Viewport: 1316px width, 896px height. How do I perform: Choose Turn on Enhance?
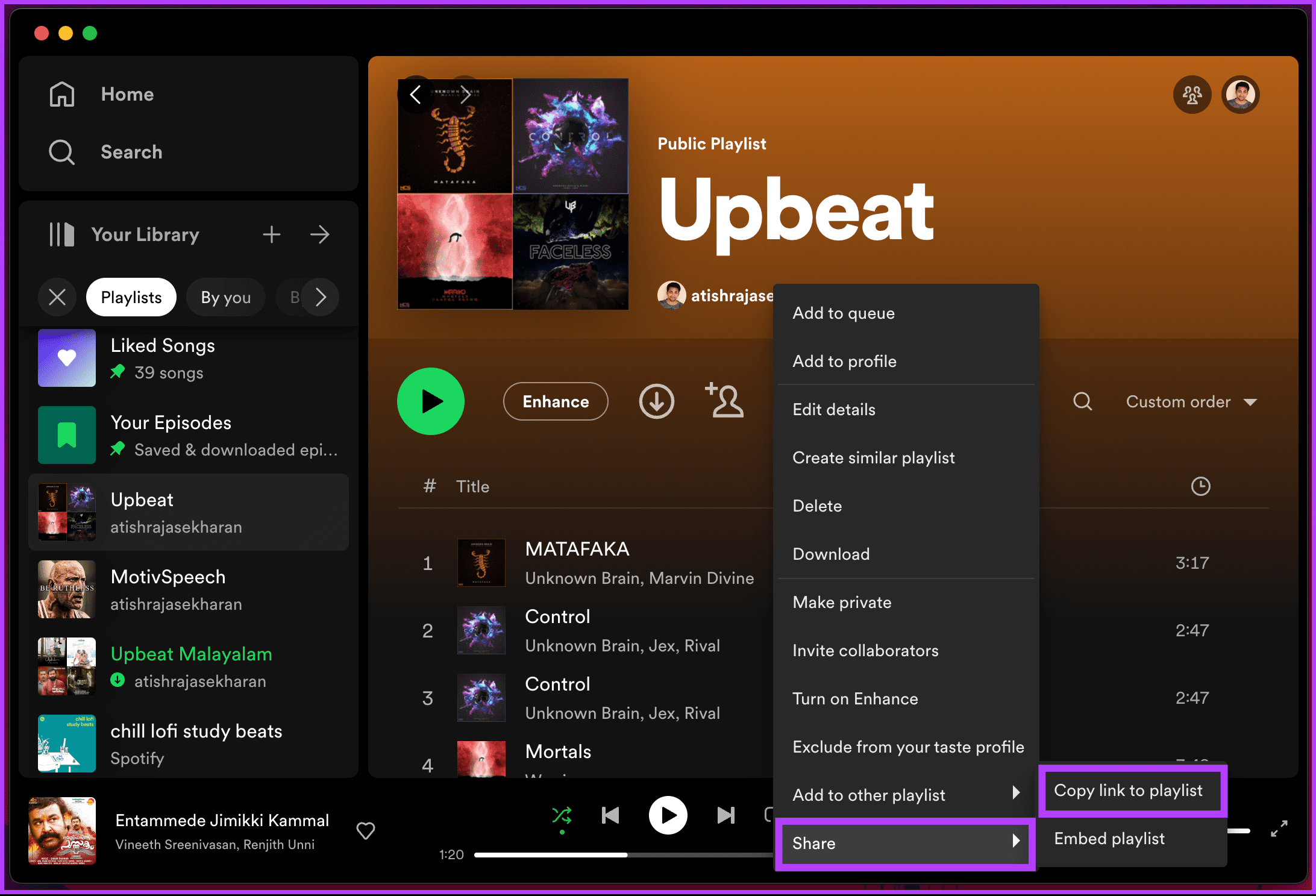pyautogui.click(x=906, y=699)
